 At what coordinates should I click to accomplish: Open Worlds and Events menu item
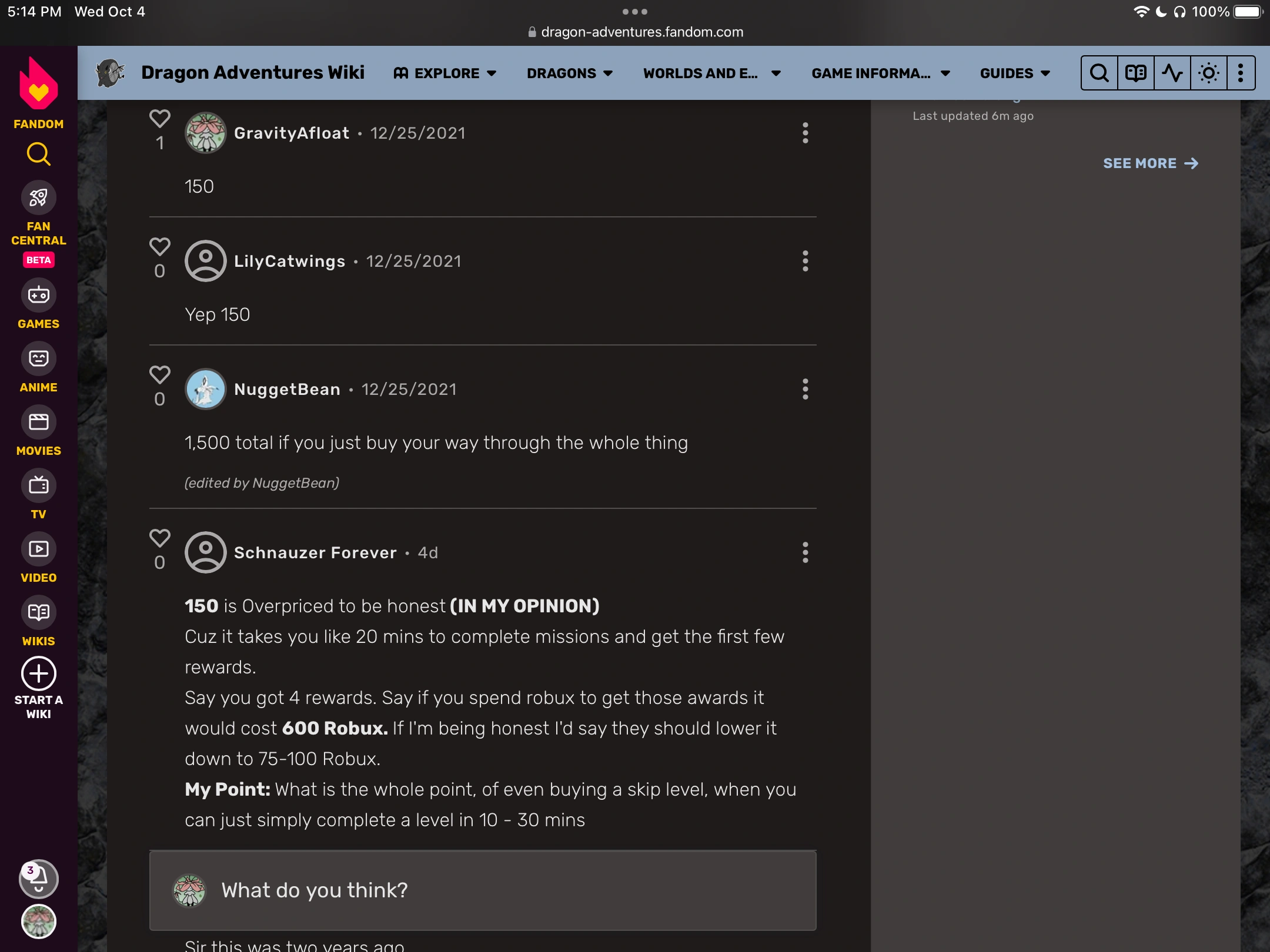(711, 73)
